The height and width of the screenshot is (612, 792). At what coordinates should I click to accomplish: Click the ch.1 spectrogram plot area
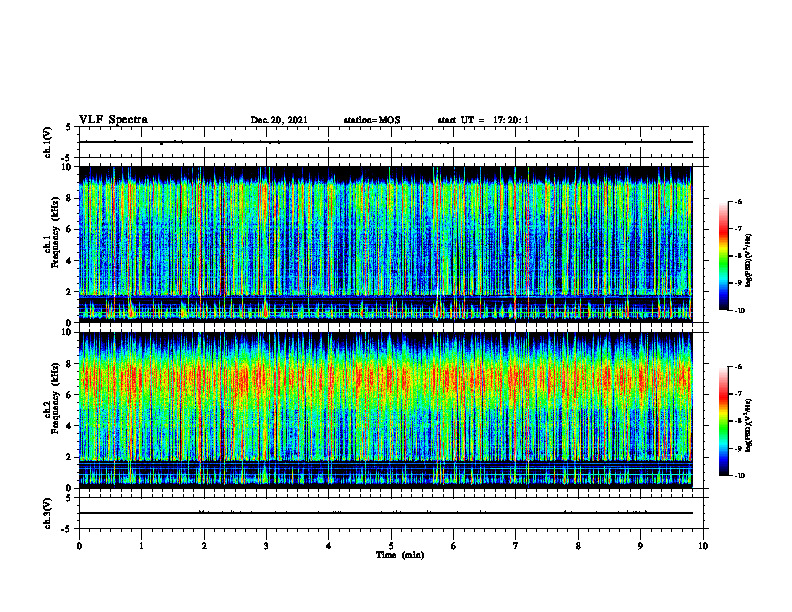[385, 244]
